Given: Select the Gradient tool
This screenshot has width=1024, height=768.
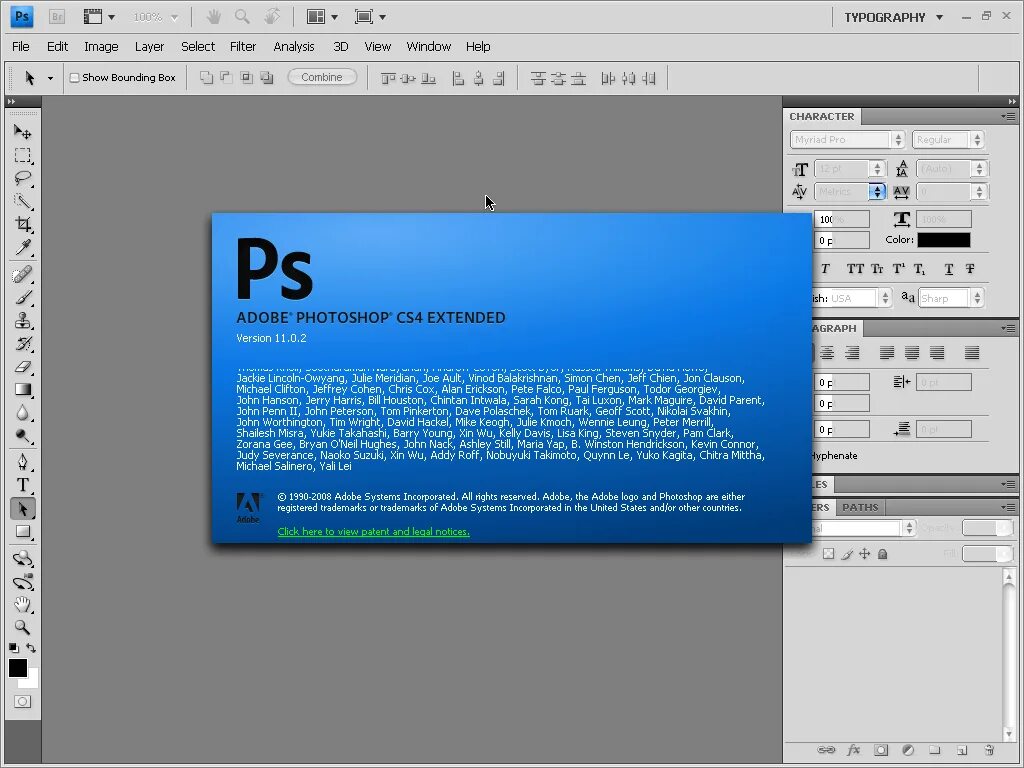Looking at the screenshot, I should click(23, 389).
